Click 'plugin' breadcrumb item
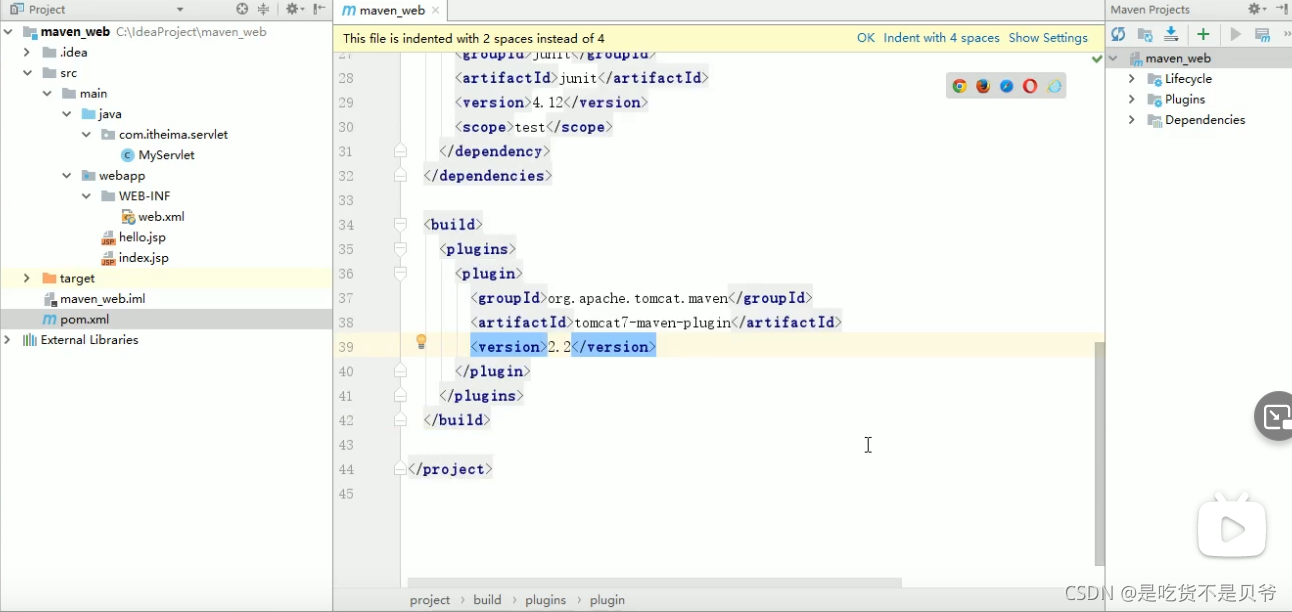This screenshot has width=1292, height=612. pyautogui.click(x=607, y=600)
